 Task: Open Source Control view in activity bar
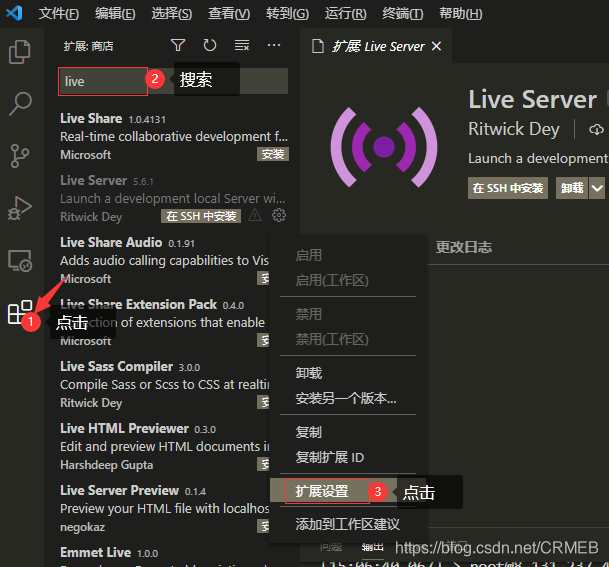(19, 155)
